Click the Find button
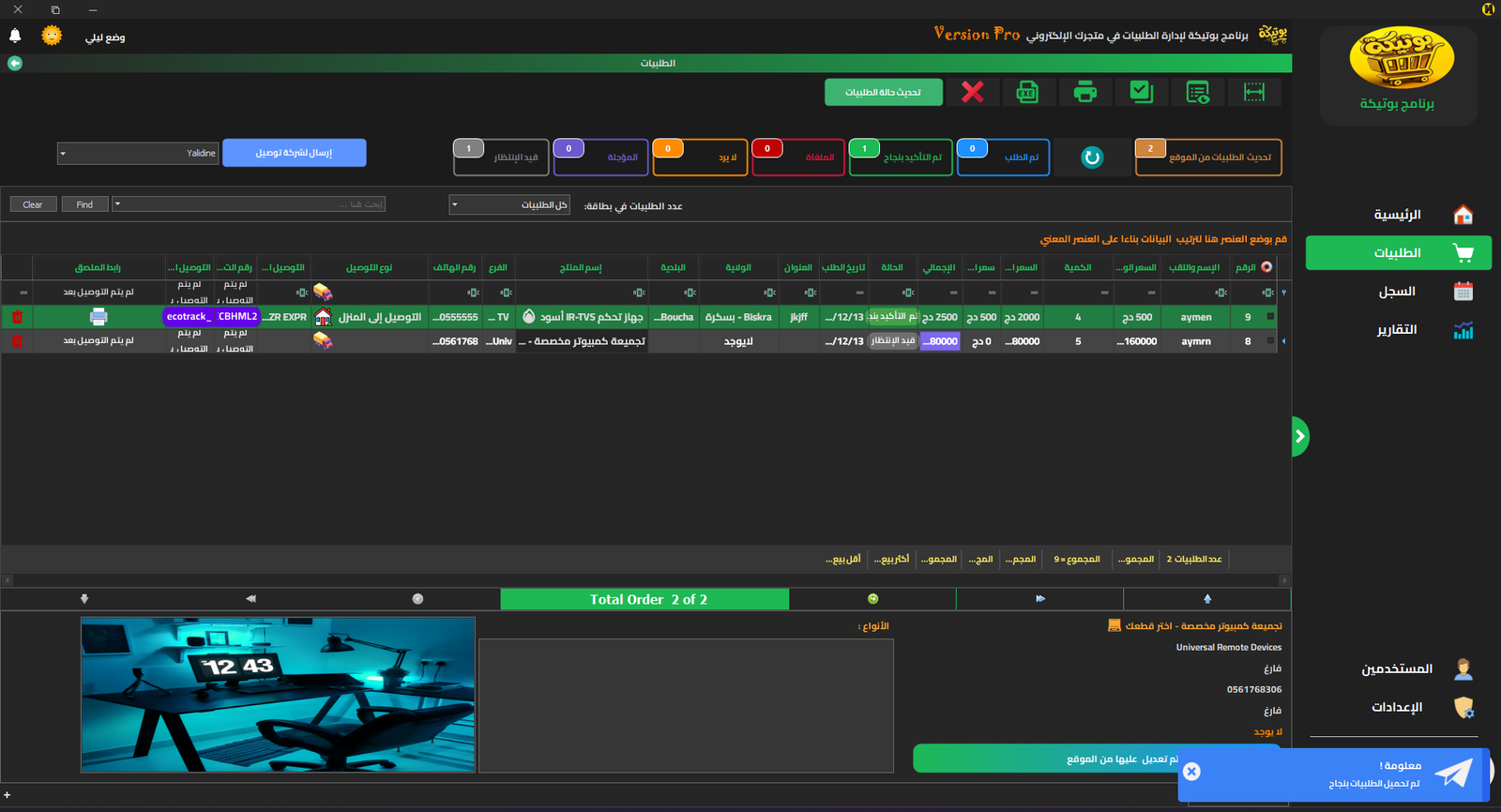Image resolution: width=1501 pixels, height=812 pixels. pos(84,204)
